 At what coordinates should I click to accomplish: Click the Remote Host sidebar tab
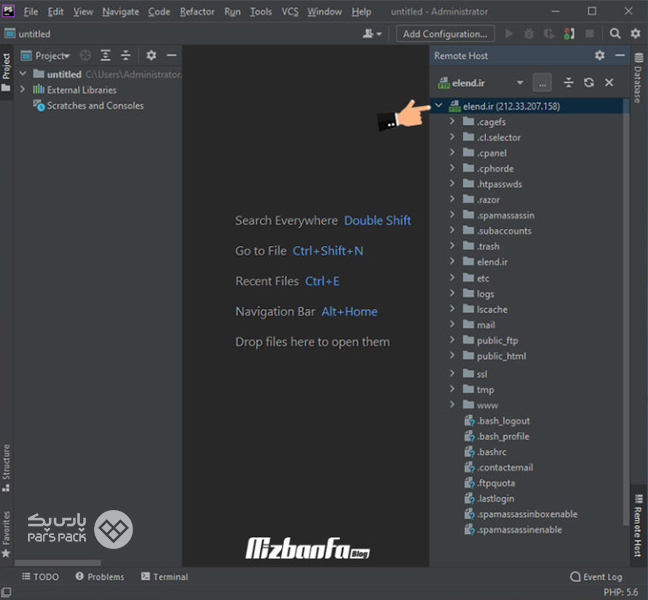[638, 525]
